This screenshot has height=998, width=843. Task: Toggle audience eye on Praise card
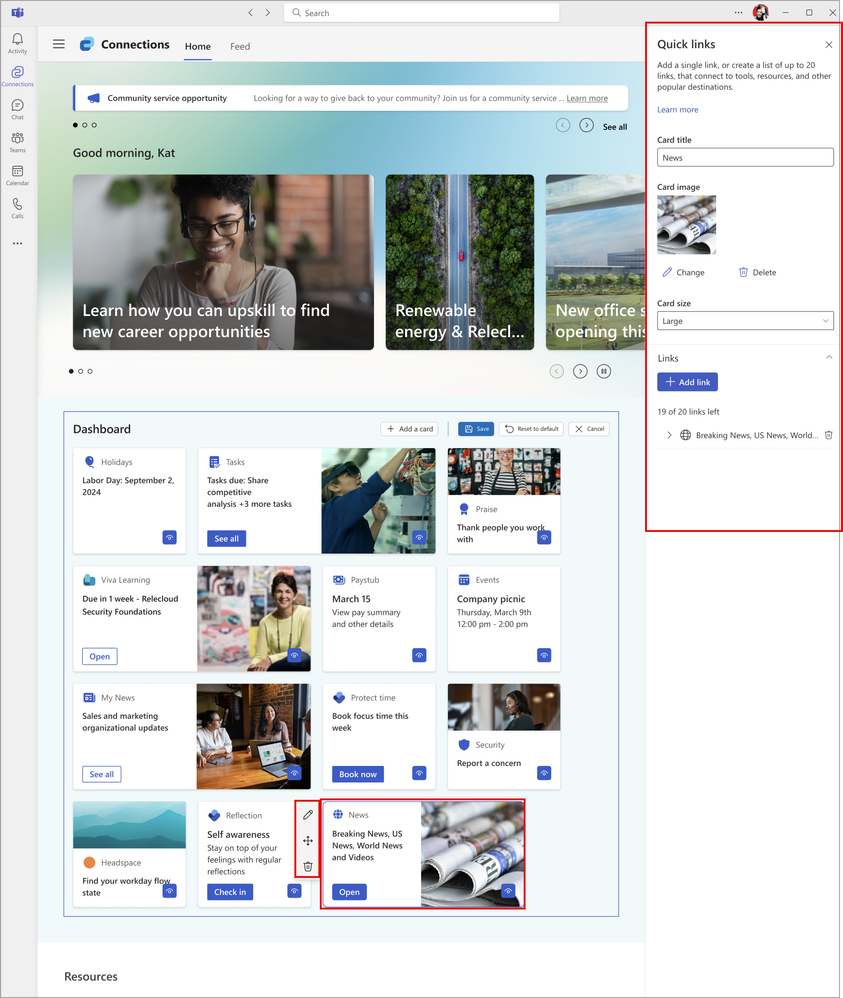click(x=544, y=537)
